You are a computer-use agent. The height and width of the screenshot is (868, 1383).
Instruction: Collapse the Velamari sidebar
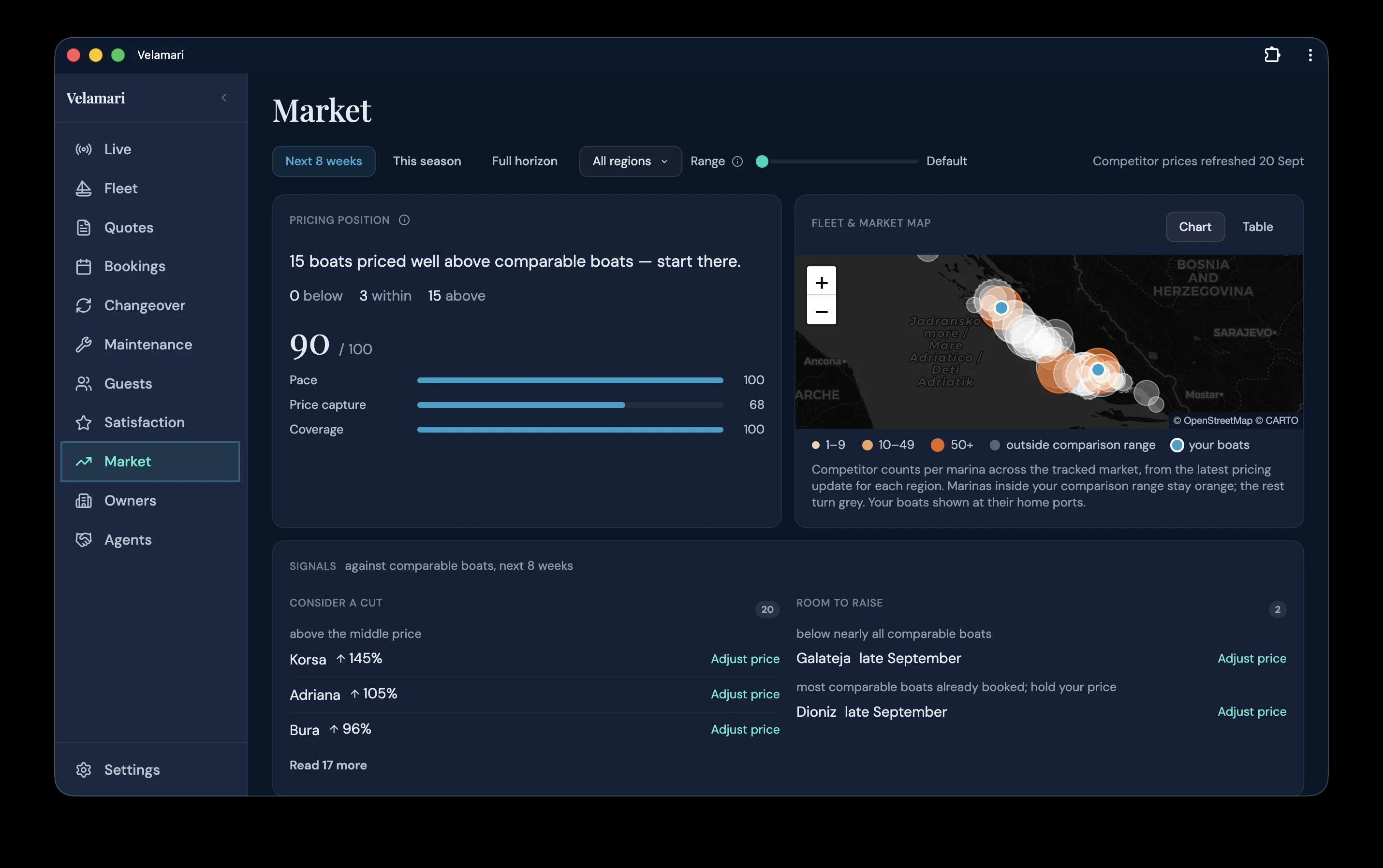224,98
